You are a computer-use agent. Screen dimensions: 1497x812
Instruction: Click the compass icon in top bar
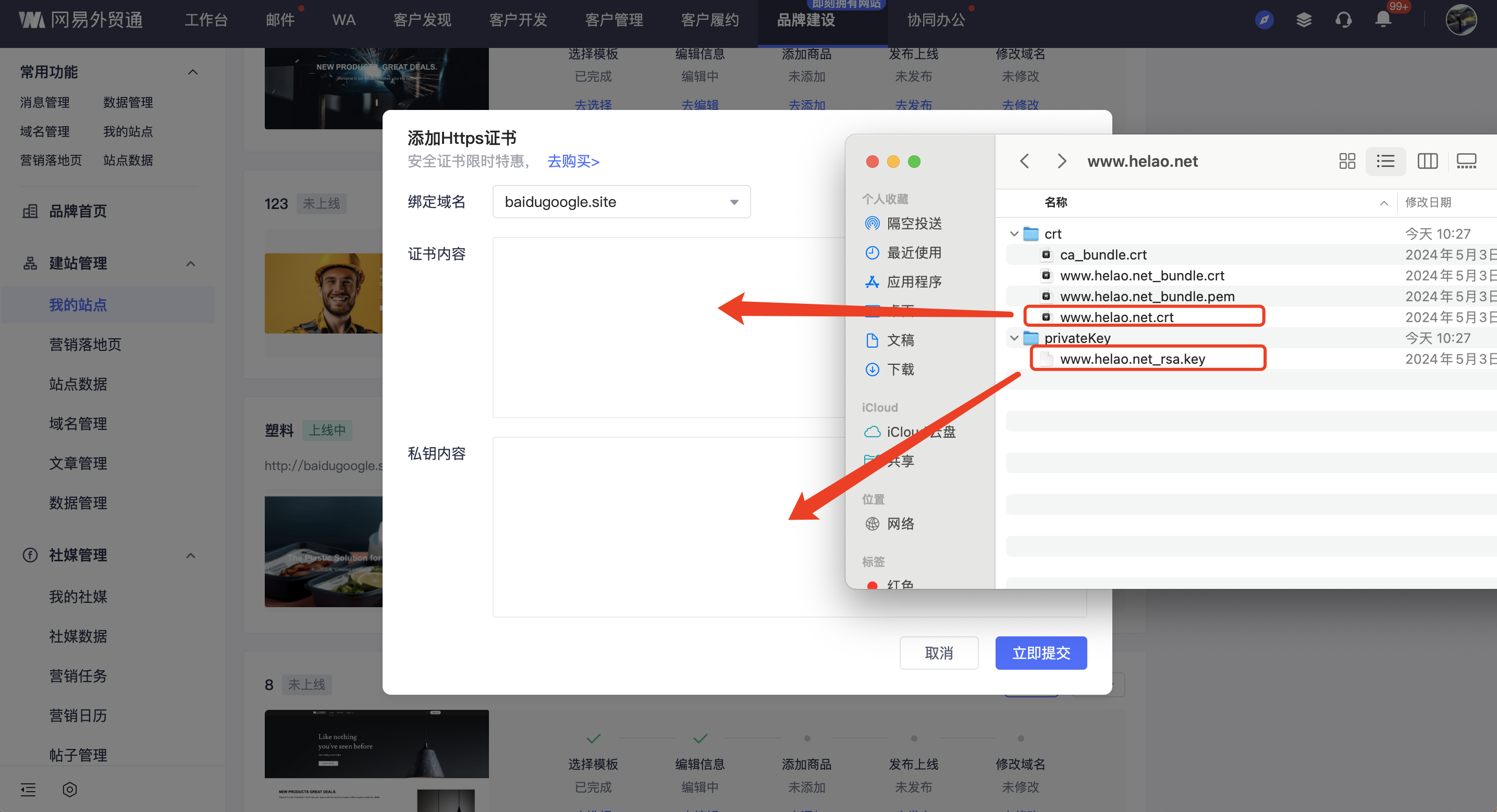[x=1264, y=20]
